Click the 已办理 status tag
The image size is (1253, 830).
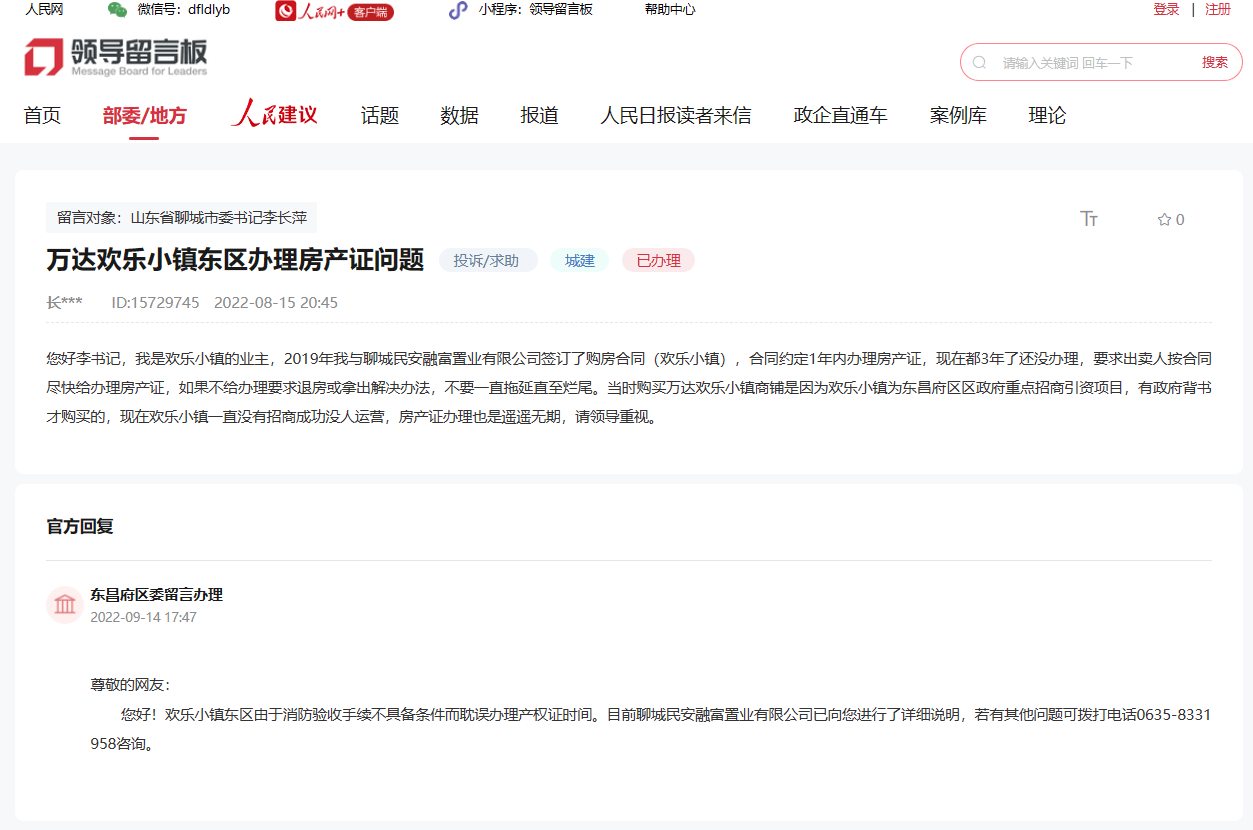click(658, 261)
